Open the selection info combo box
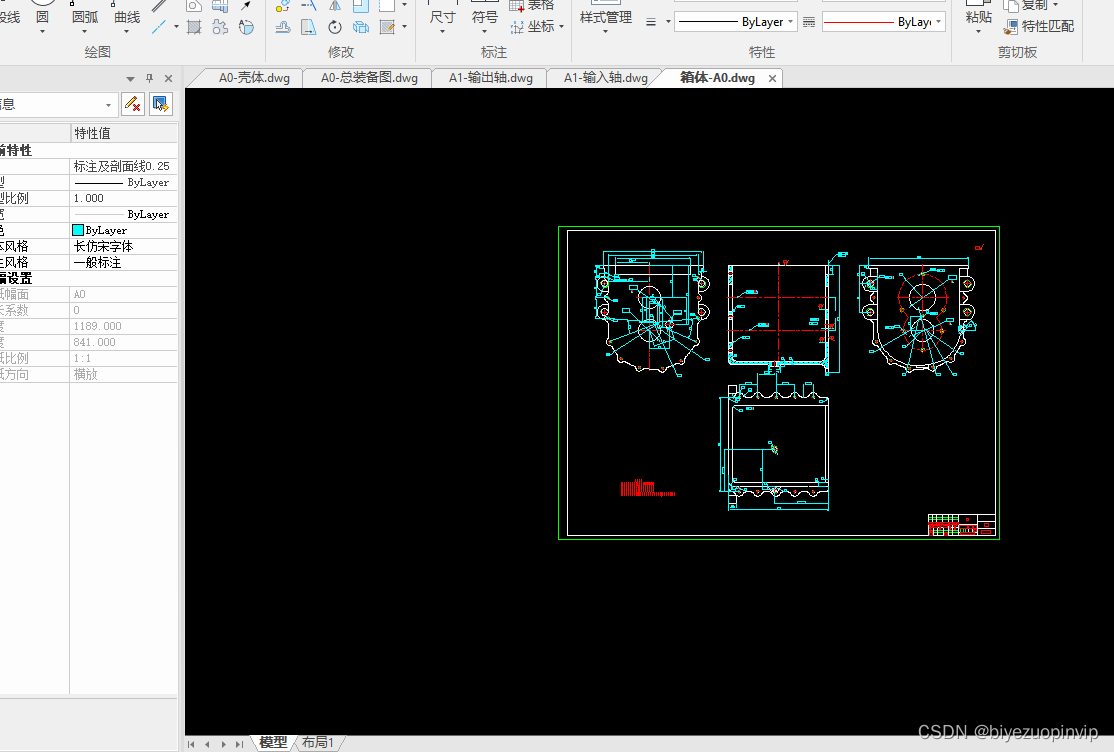The height and width of the screenshot is (752, 1114). (57, 104)
